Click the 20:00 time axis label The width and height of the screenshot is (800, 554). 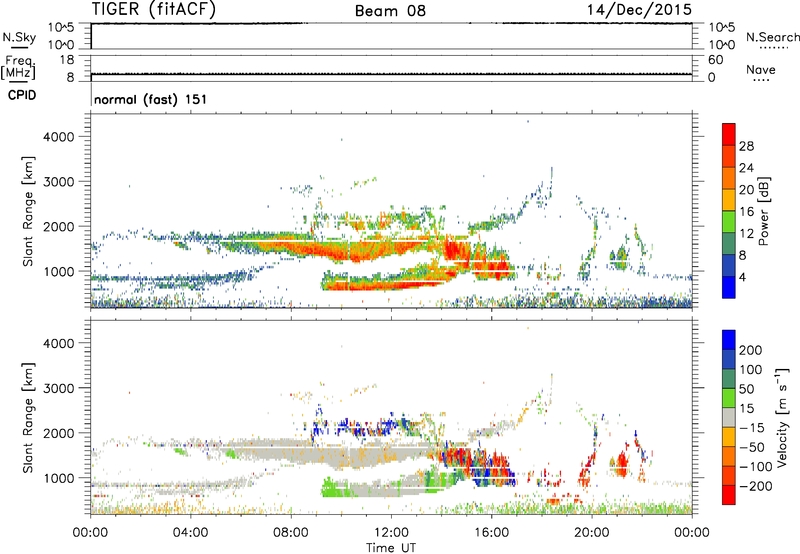tap(591, 533)
